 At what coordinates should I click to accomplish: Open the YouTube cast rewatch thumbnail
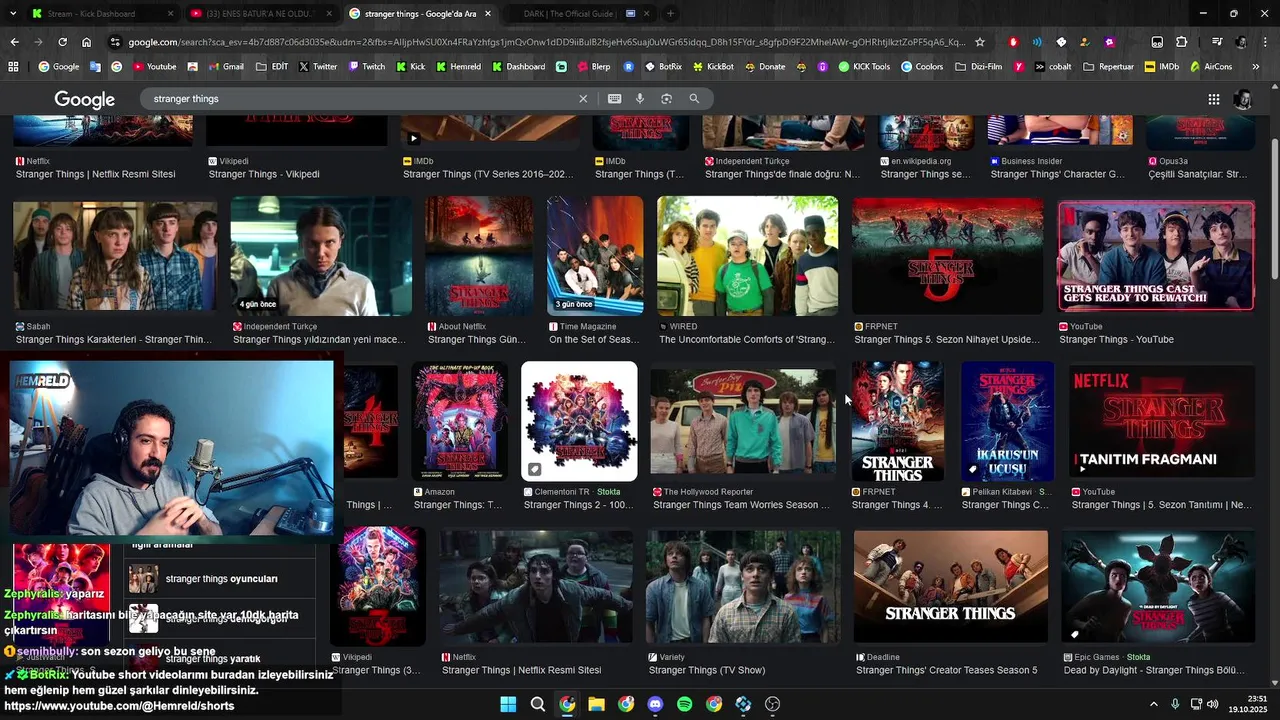pos(1156,256)
